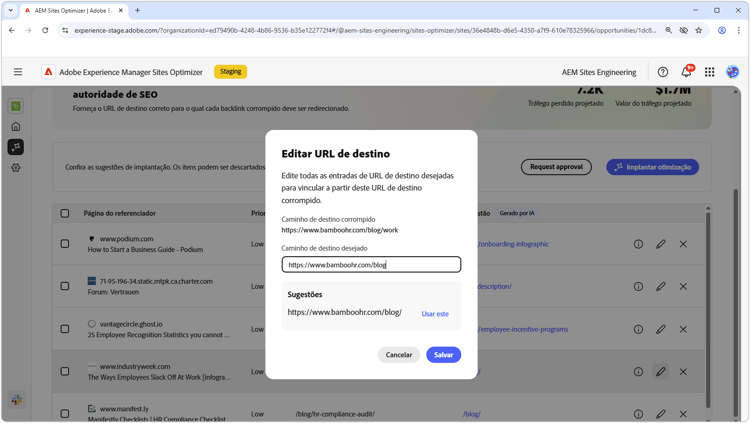Open the help question mark icon
The image size is (750, 423).
662,72
